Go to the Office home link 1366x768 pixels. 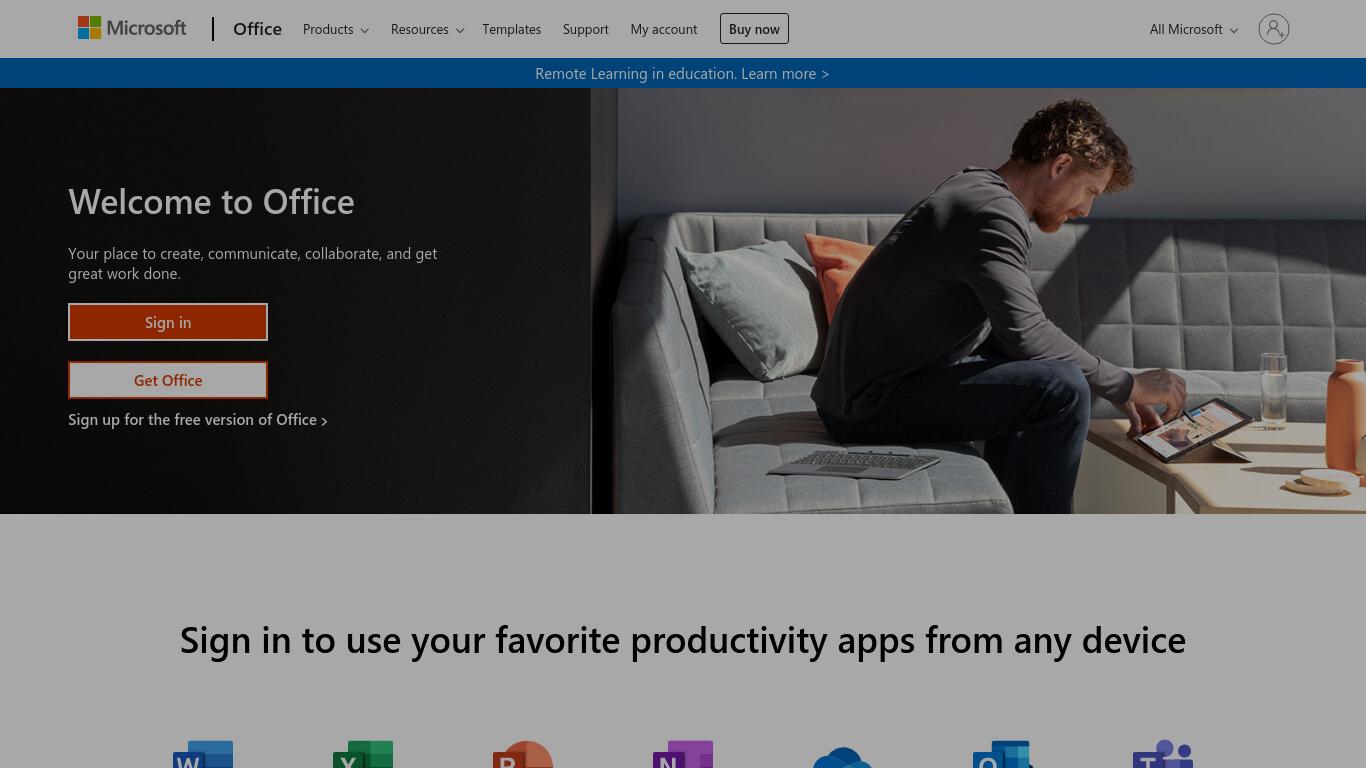(257, 29)
